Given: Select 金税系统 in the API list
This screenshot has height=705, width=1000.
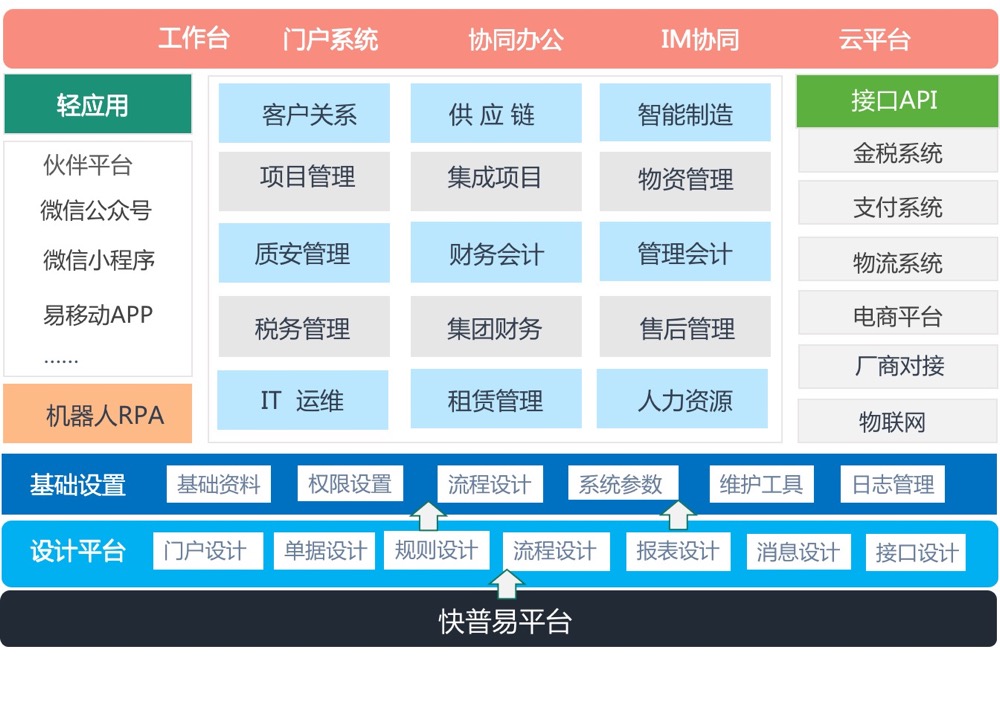Looking at the screenshot, I should [897, 153].
